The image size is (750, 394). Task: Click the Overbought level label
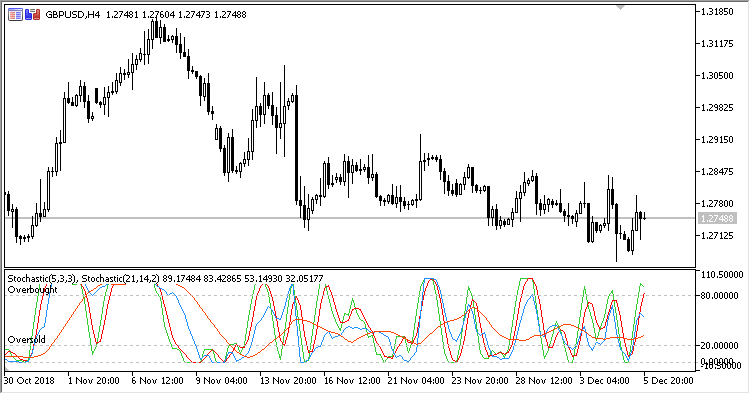pos(33,290)
